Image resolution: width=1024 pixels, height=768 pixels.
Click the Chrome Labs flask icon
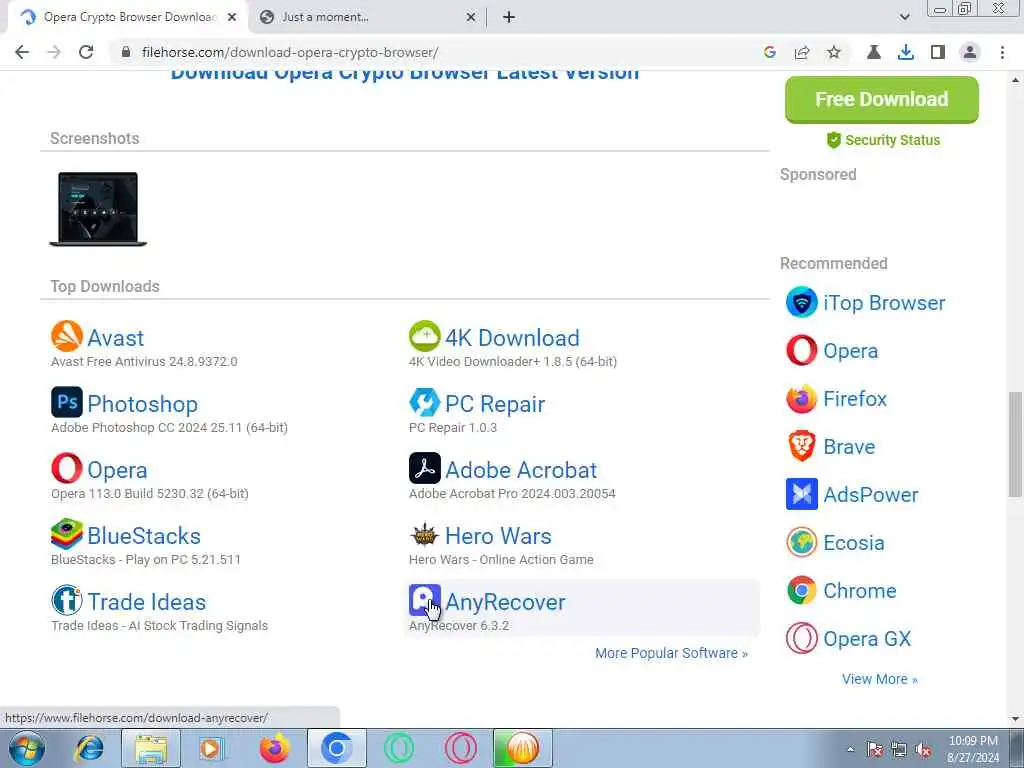[x=873, y=52]
